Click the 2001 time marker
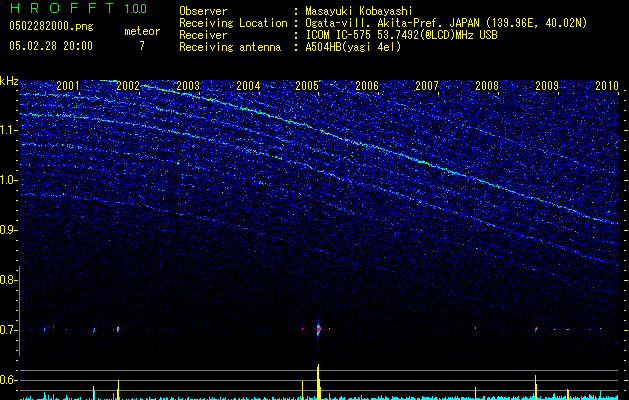 [68, 85]
